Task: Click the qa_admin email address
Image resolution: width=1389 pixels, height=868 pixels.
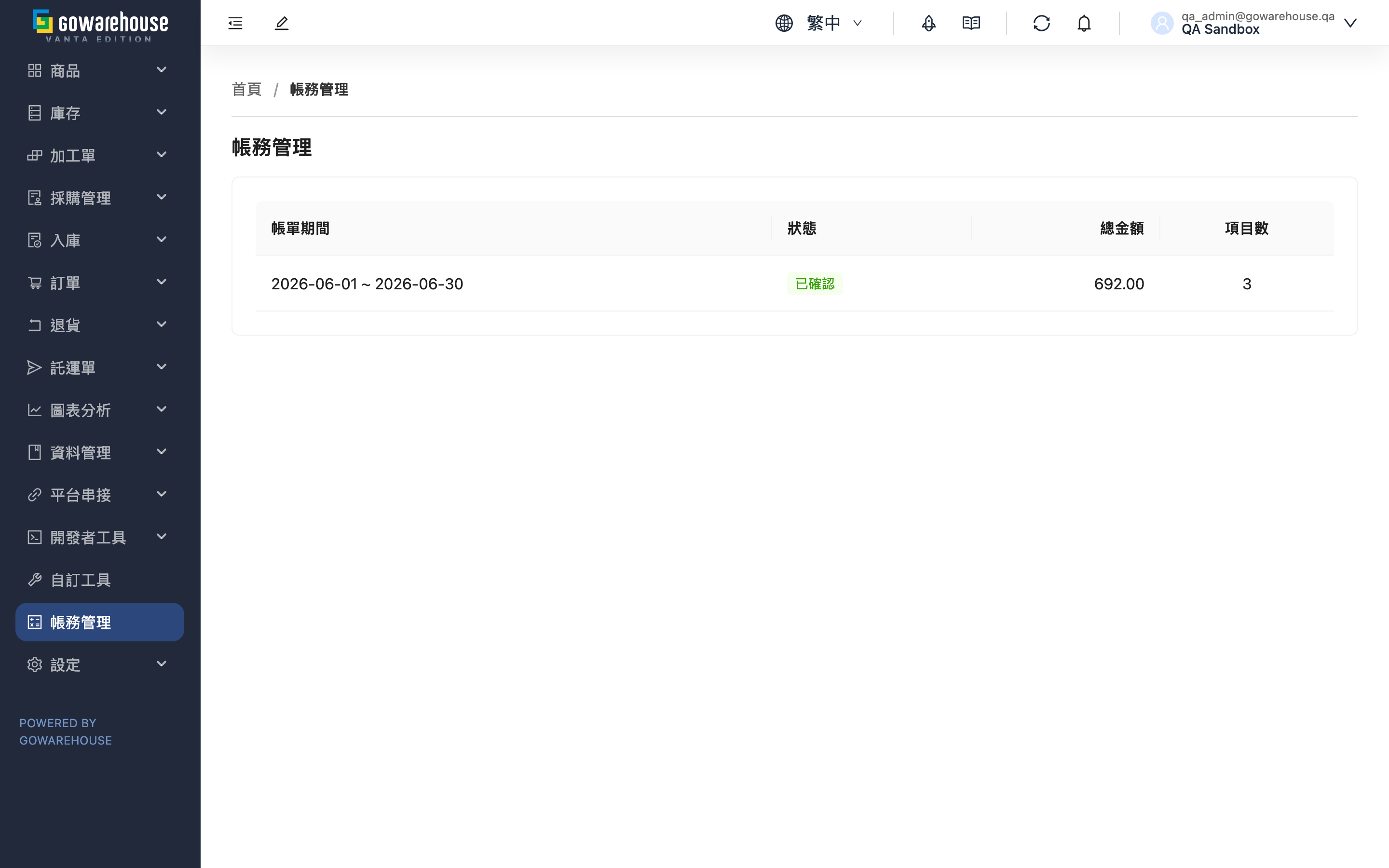Action: click(x=1257, y=16)
